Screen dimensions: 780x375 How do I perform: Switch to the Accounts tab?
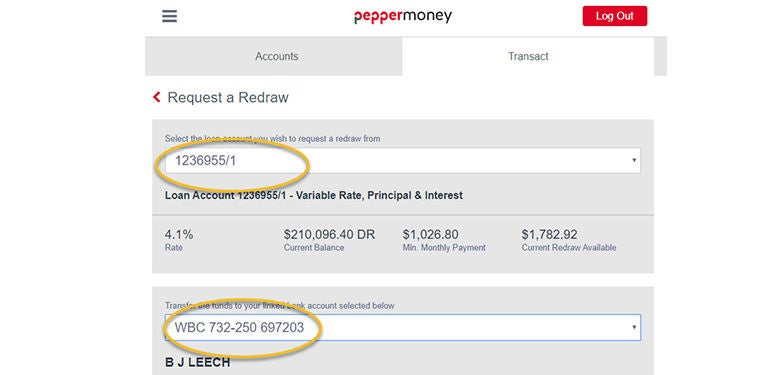point(277,56)
